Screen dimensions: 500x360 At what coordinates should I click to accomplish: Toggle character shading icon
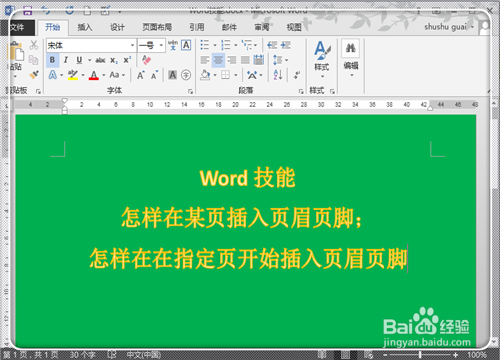pos(172,75)
